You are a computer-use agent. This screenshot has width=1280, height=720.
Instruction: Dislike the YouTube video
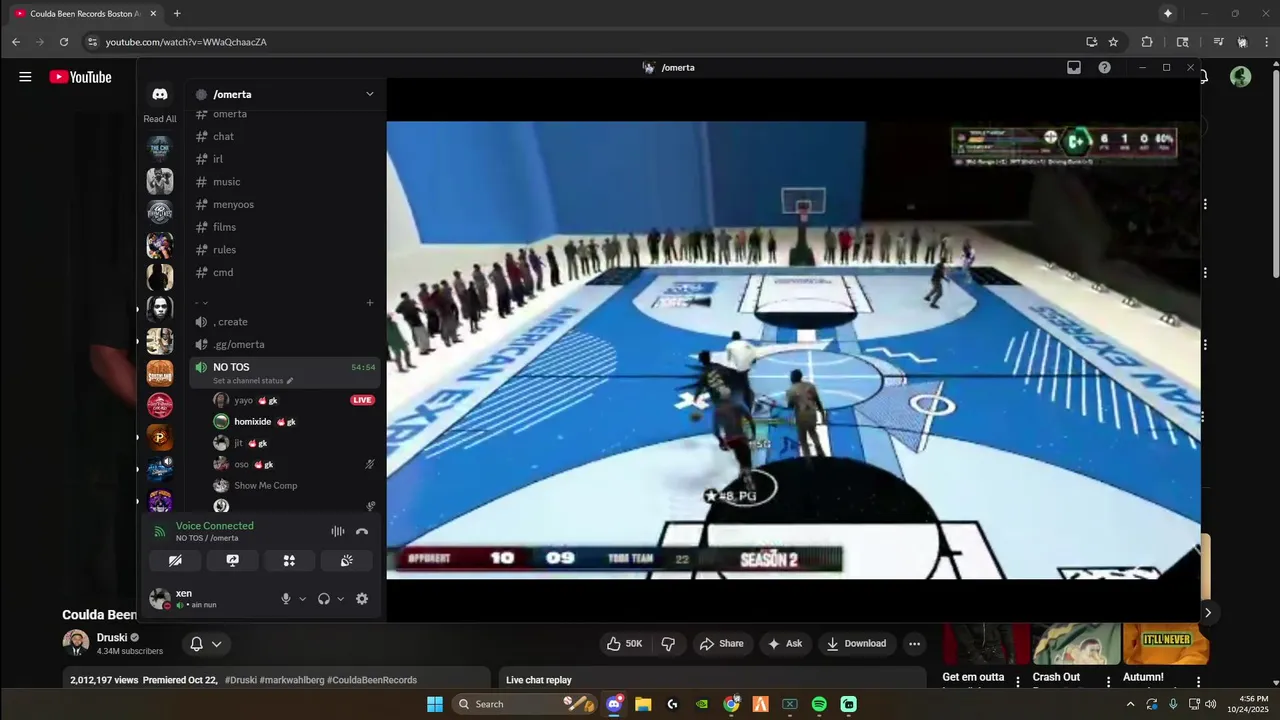coord(669,644)
